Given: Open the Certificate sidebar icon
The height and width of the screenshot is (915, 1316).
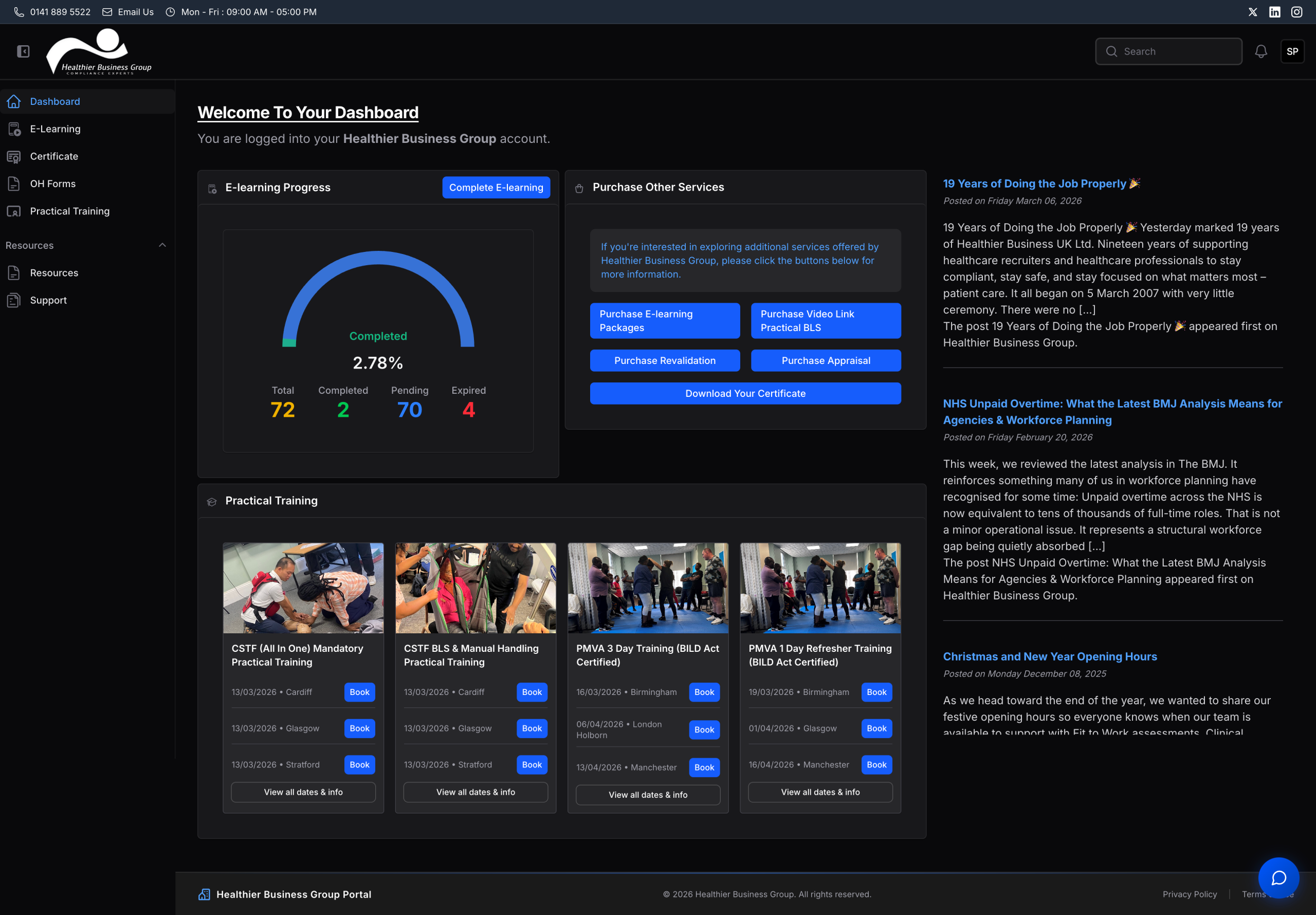Looking at the screenshot, I should click(x=14, y=156).
